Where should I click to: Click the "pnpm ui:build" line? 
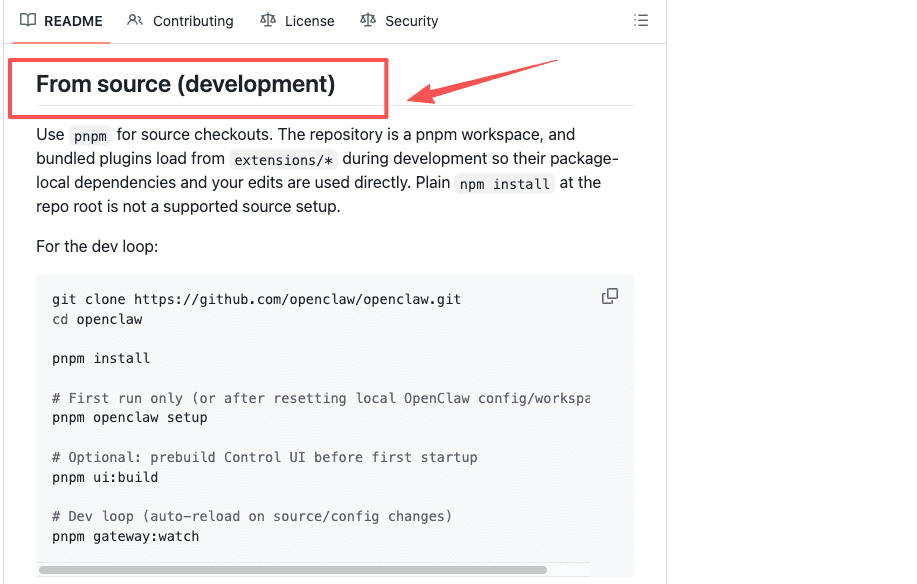105,477
